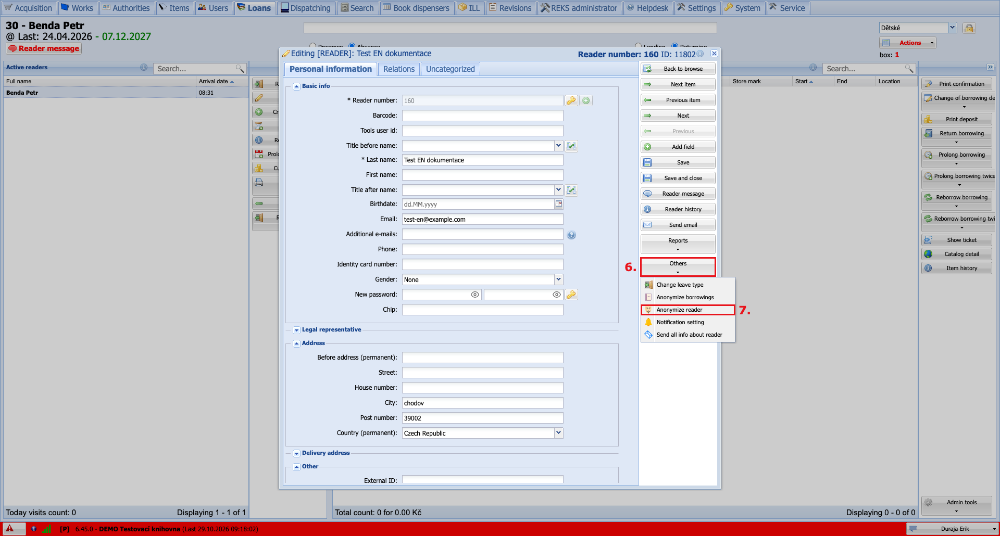Open the Dětské dropdown at top right

click(952, 28)
